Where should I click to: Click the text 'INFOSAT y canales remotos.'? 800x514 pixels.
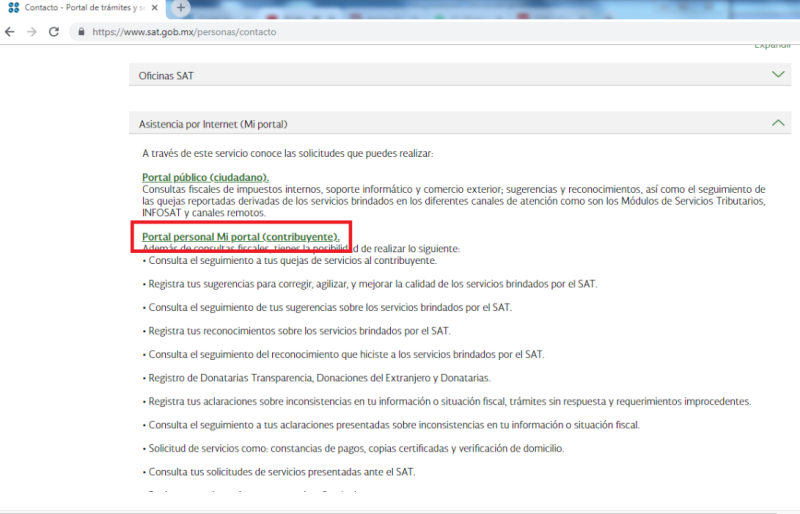(x=204, y=212)
